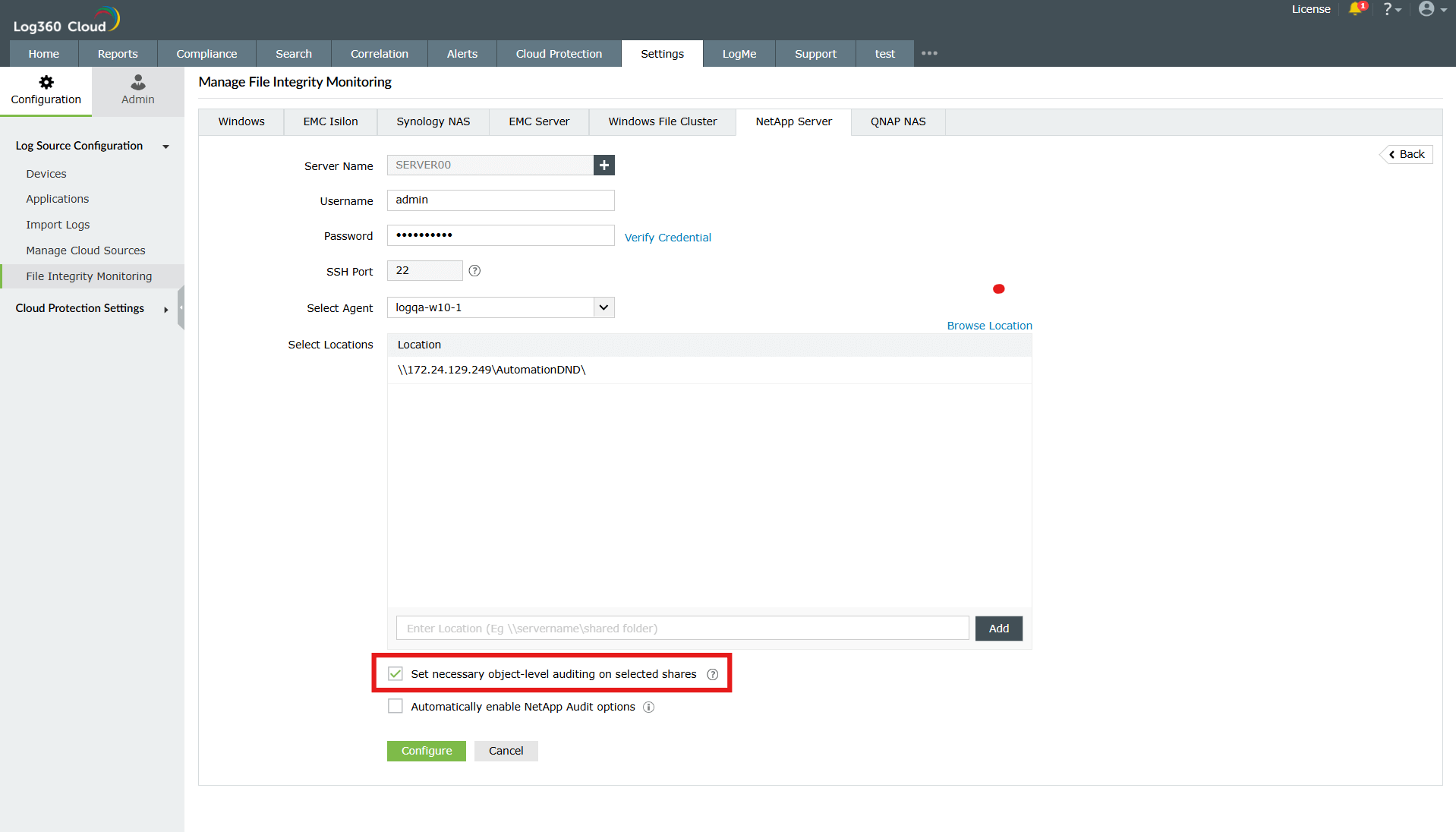Click the info icon beside NetApp Audit options
1456x832 pixels.
[649, 707]
